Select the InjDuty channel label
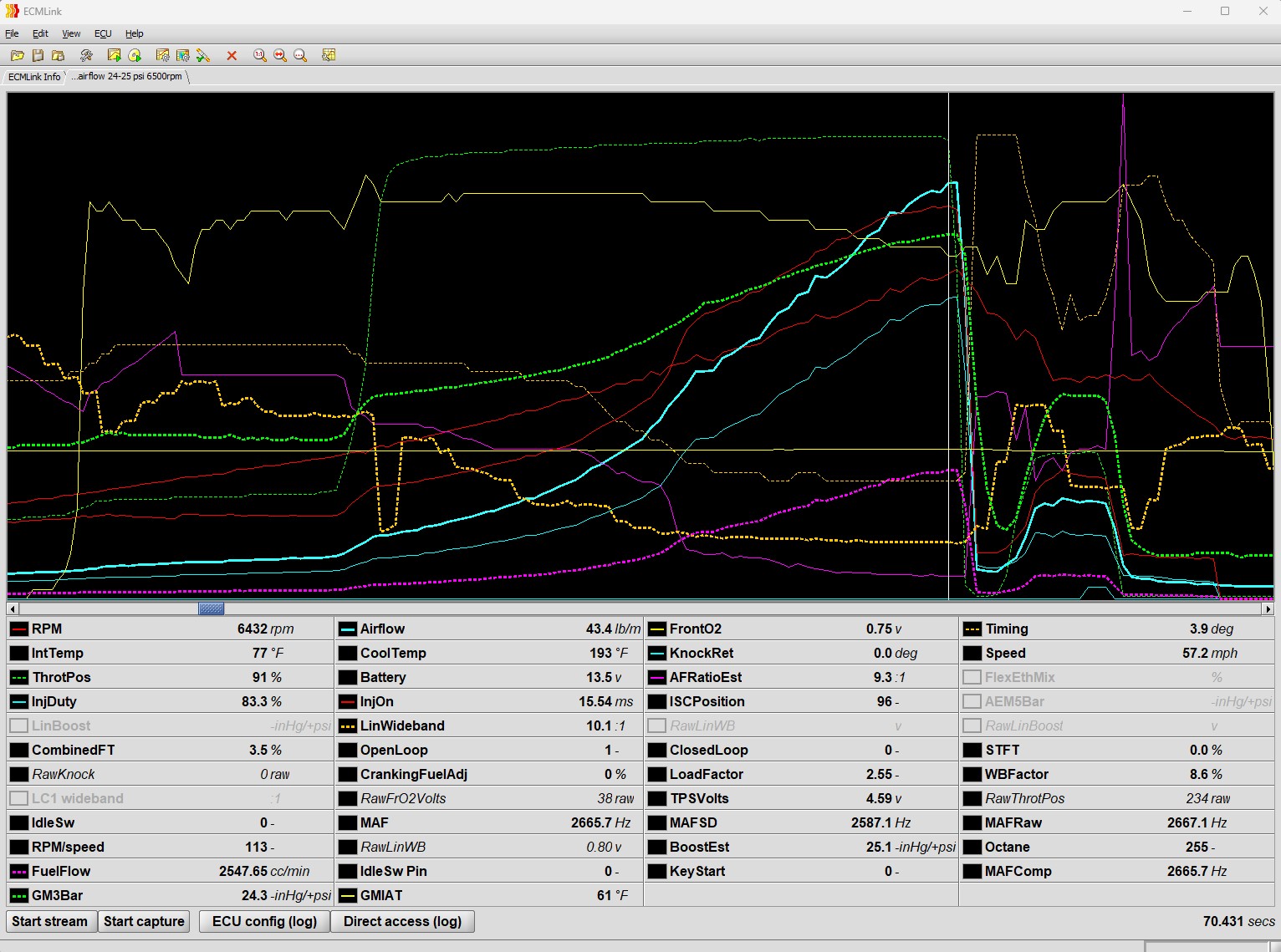 54,701
